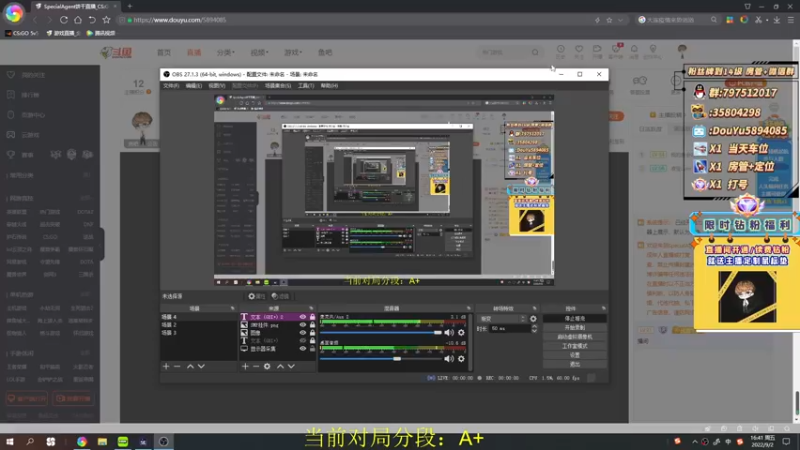Screen dimensions: 800x450
Task: Open the OBS Edit menu
Action: [x=193, y=86]
